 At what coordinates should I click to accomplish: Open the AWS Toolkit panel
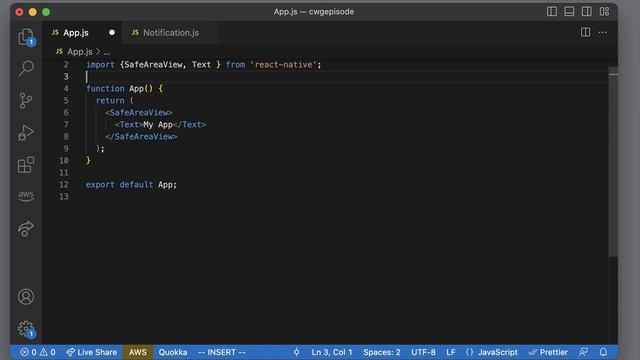point(26,196)
